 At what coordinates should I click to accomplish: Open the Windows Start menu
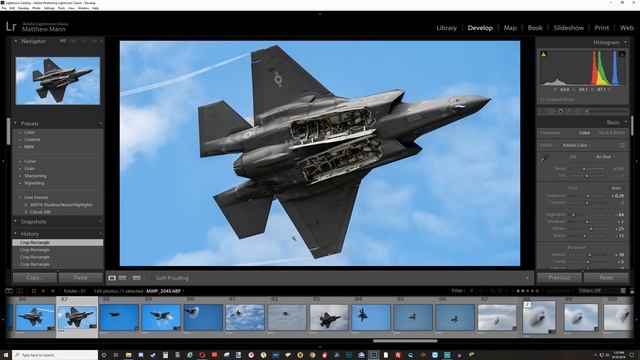[x=6, y=355]
